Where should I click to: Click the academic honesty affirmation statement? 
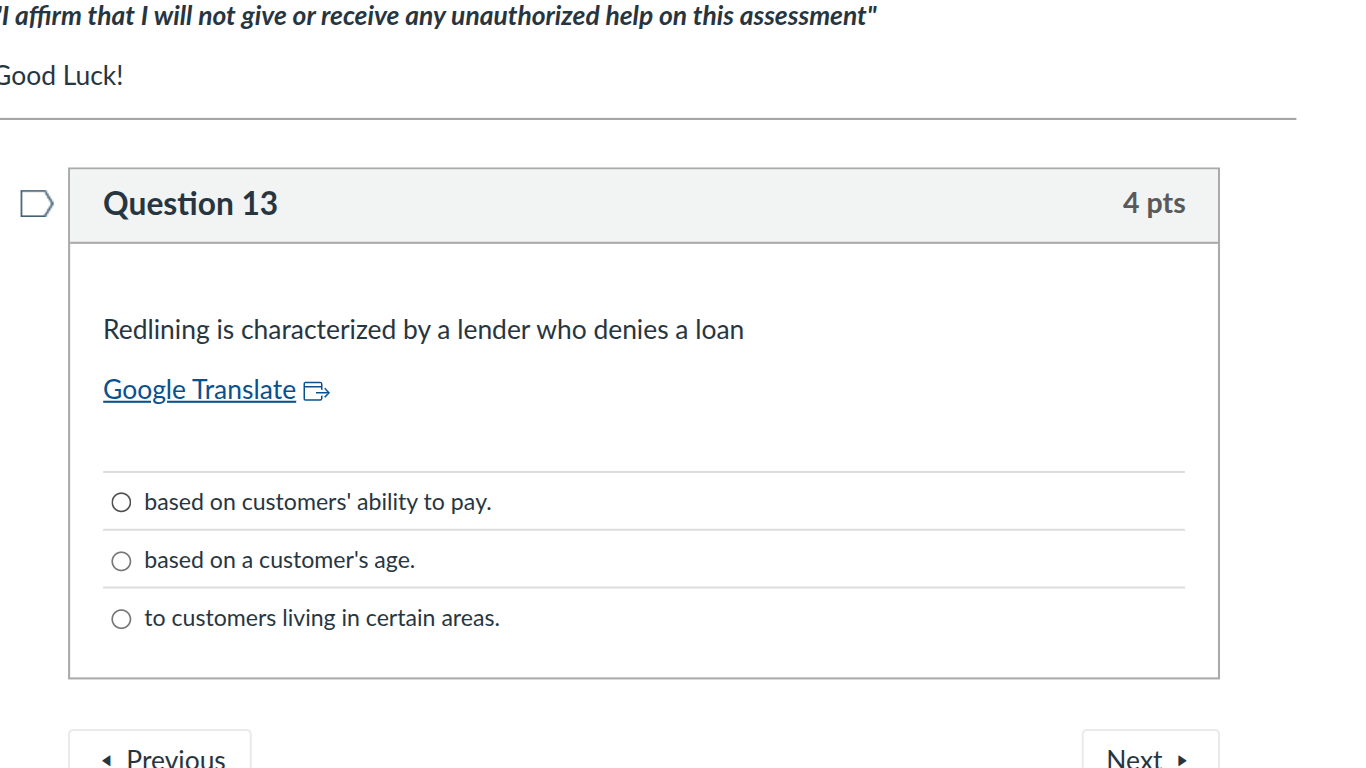[x=437, y=16]
